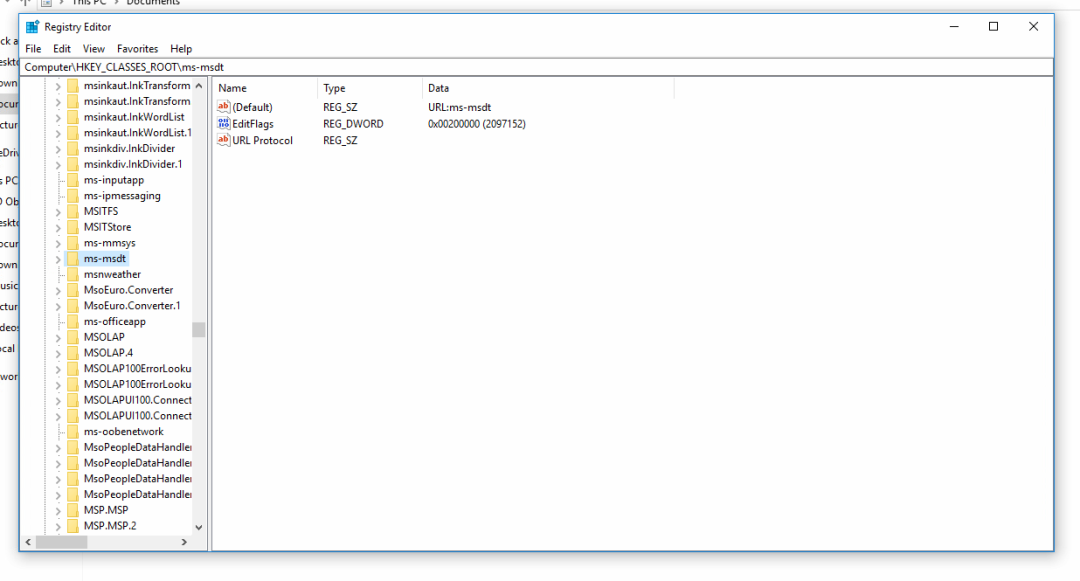
Task: Click the folder icon beside msnweather
Action: pos(73,275)
